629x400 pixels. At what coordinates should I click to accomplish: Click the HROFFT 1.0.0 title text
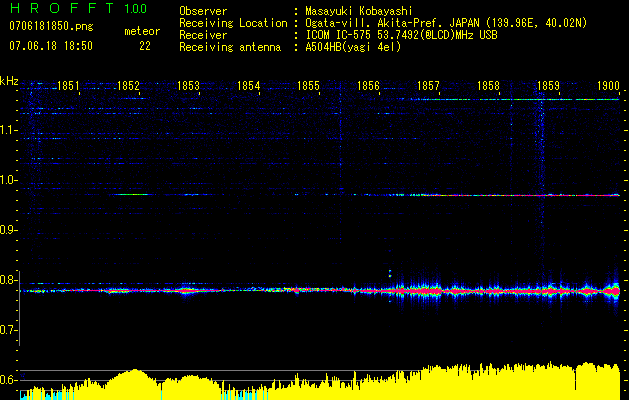pyautogui.click(x=78, y=8)
